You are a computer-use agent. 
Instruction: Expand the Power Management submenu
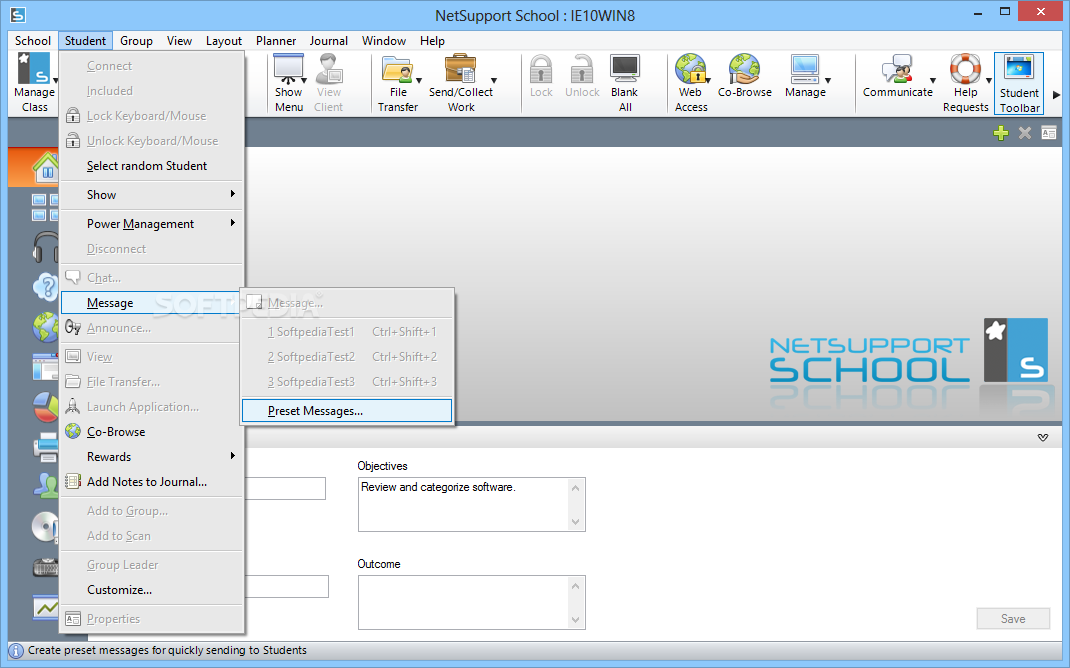[151, 224]
